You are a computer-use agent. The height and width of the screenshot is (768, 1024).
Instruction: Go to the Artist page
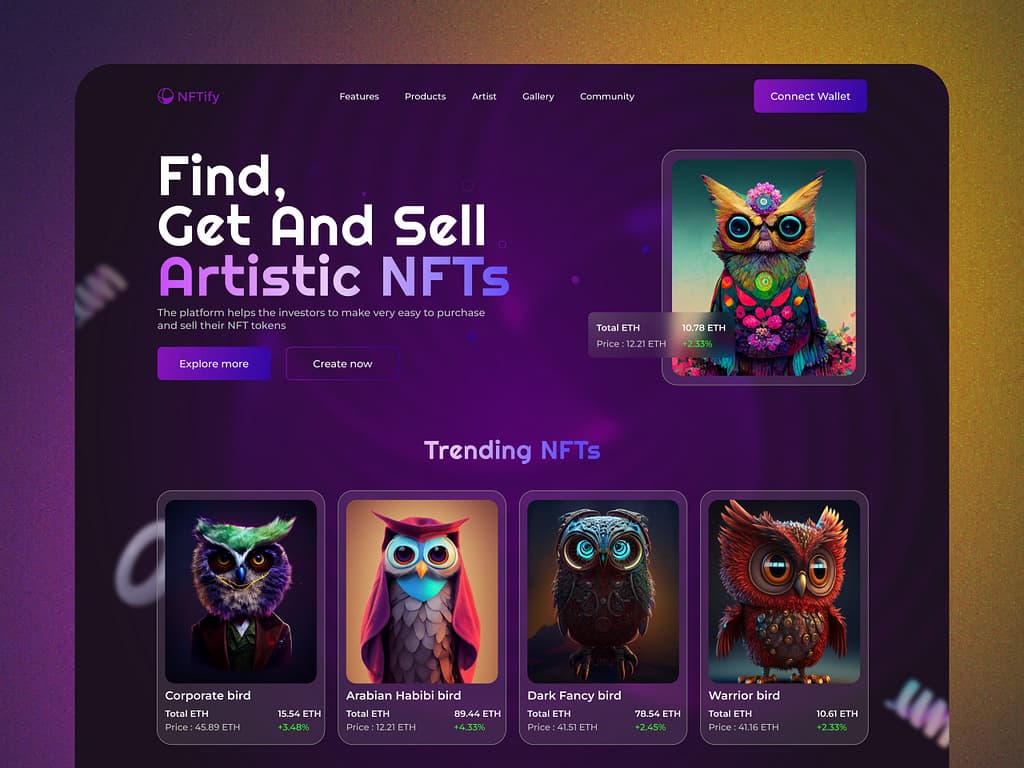click(x=484, y=96)
